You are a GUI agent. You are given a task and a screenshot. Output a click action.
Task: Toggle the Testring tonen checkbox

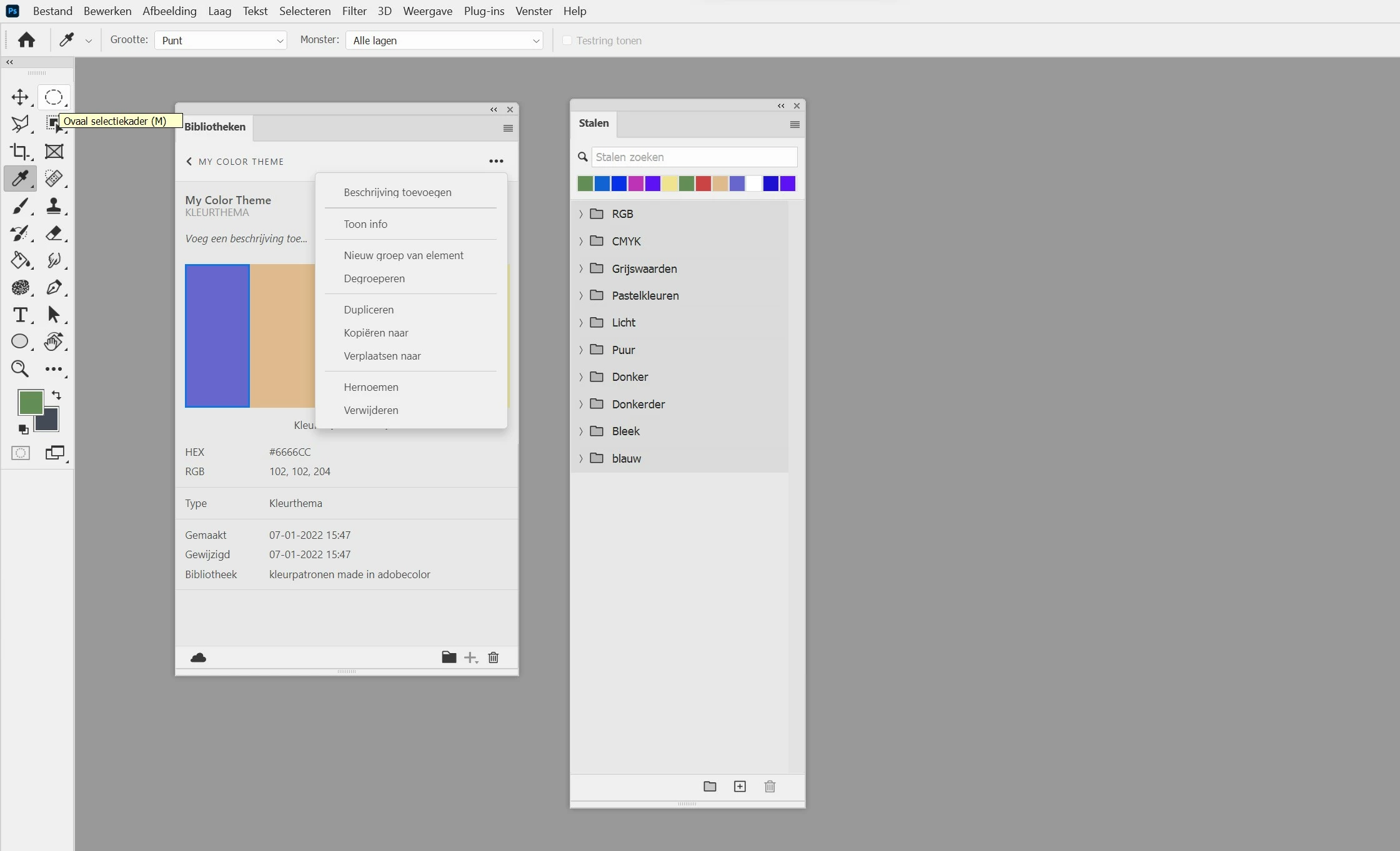pyautogui.click(x=567, y=41)
